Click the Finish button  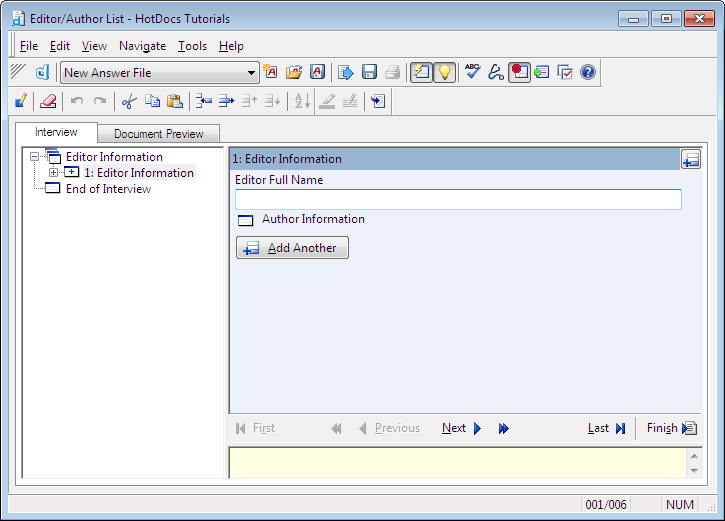[672, 429]
